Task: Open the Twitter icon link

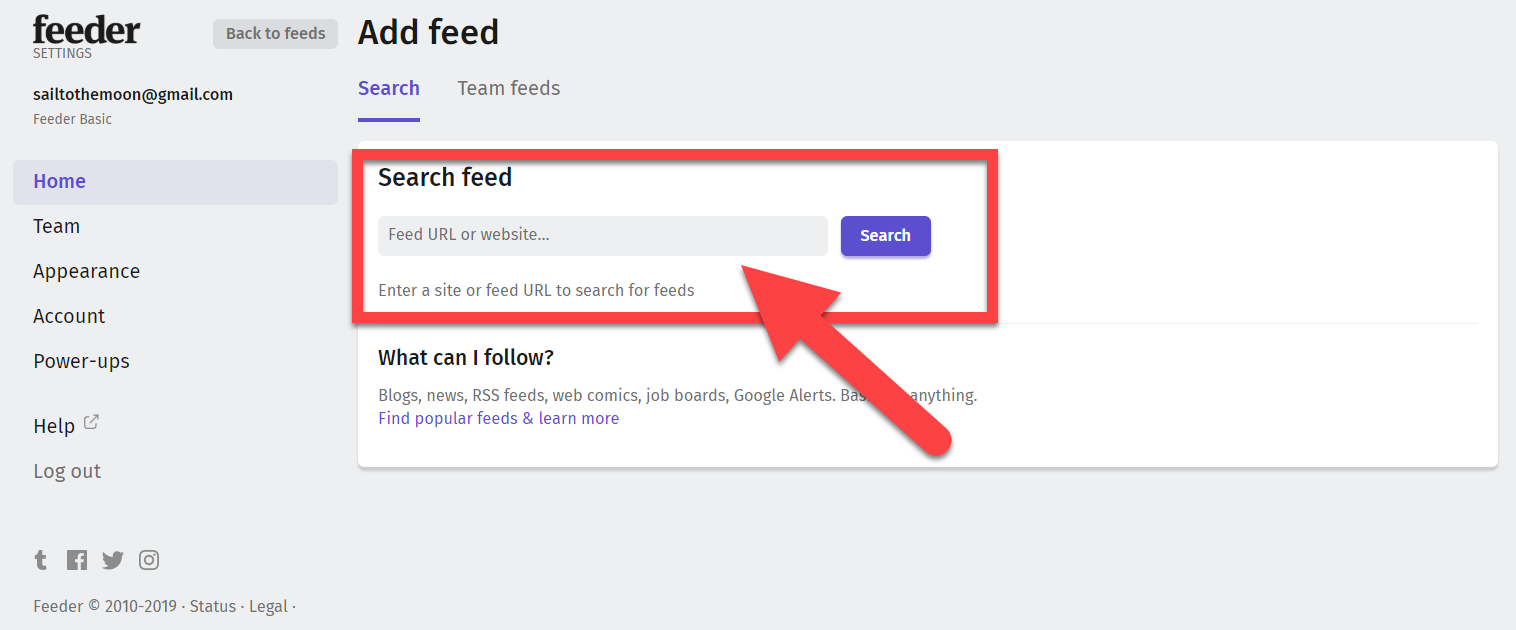Action: tap(112, 560)
